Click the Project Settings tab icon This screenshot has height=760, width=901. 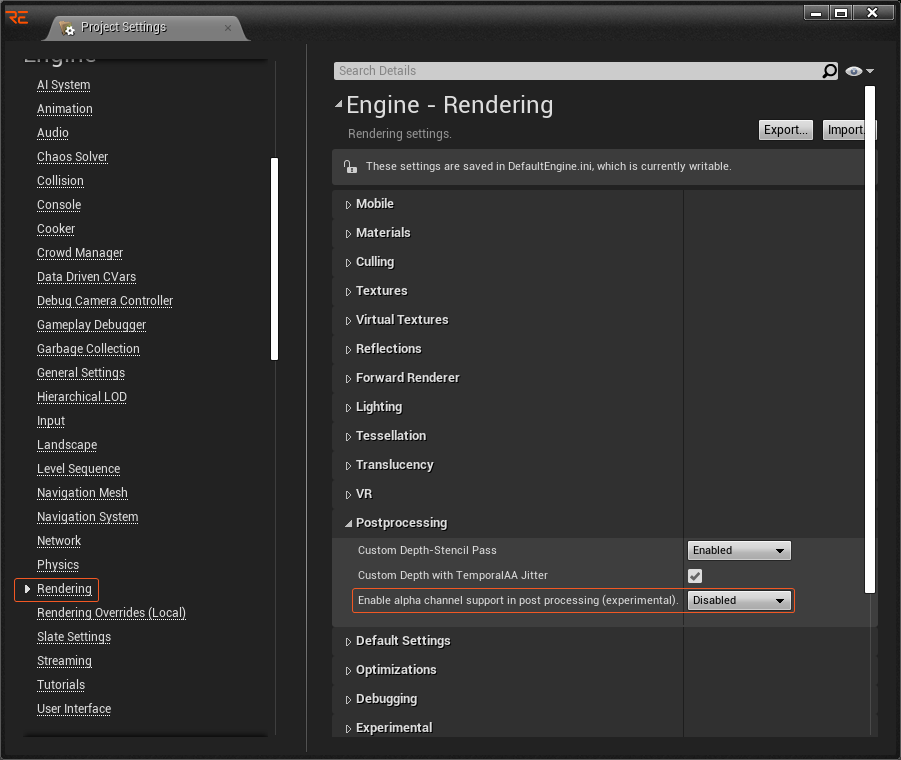pos(67,28)
